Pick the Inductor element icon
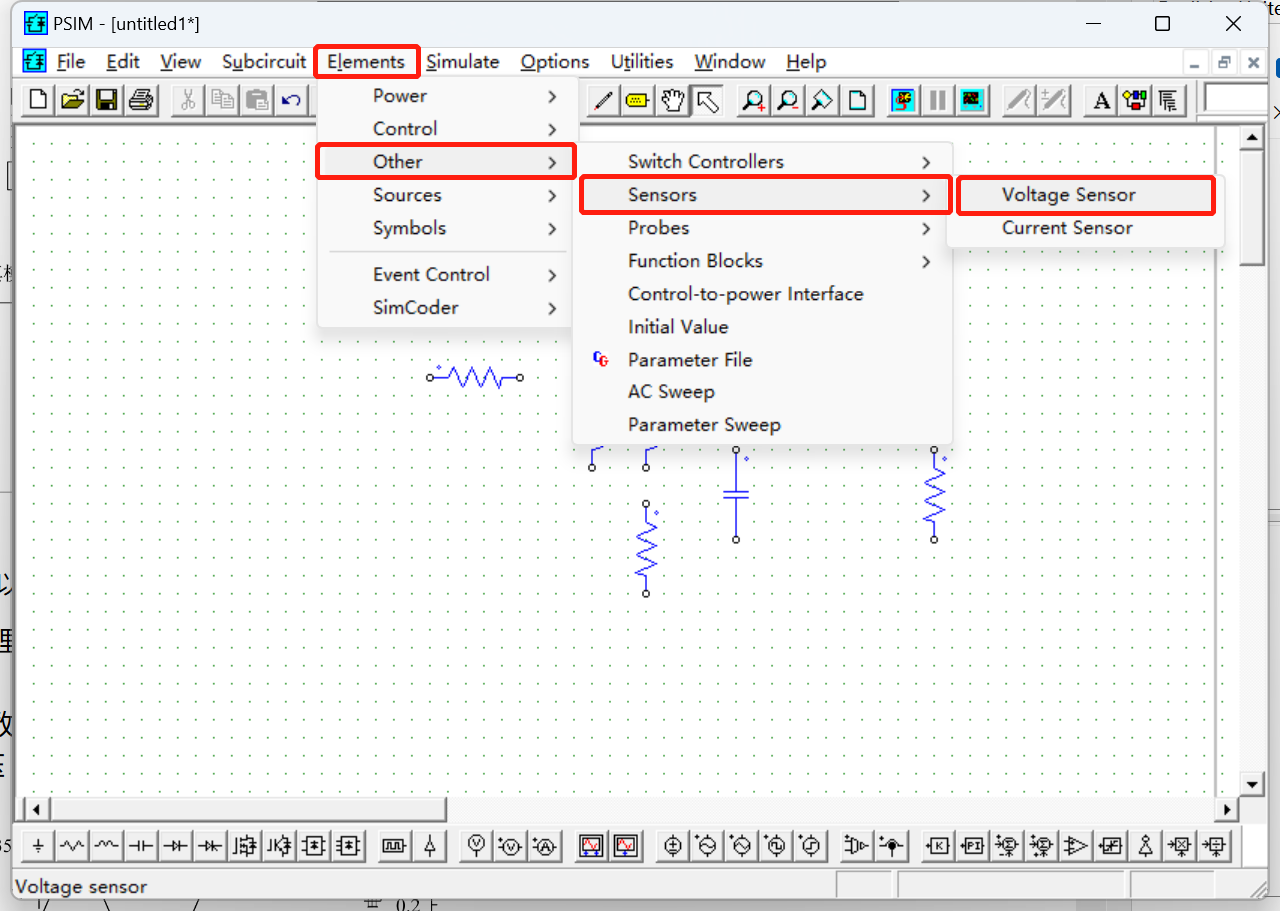The image size is (1280, 911). [x=107, y=846]
